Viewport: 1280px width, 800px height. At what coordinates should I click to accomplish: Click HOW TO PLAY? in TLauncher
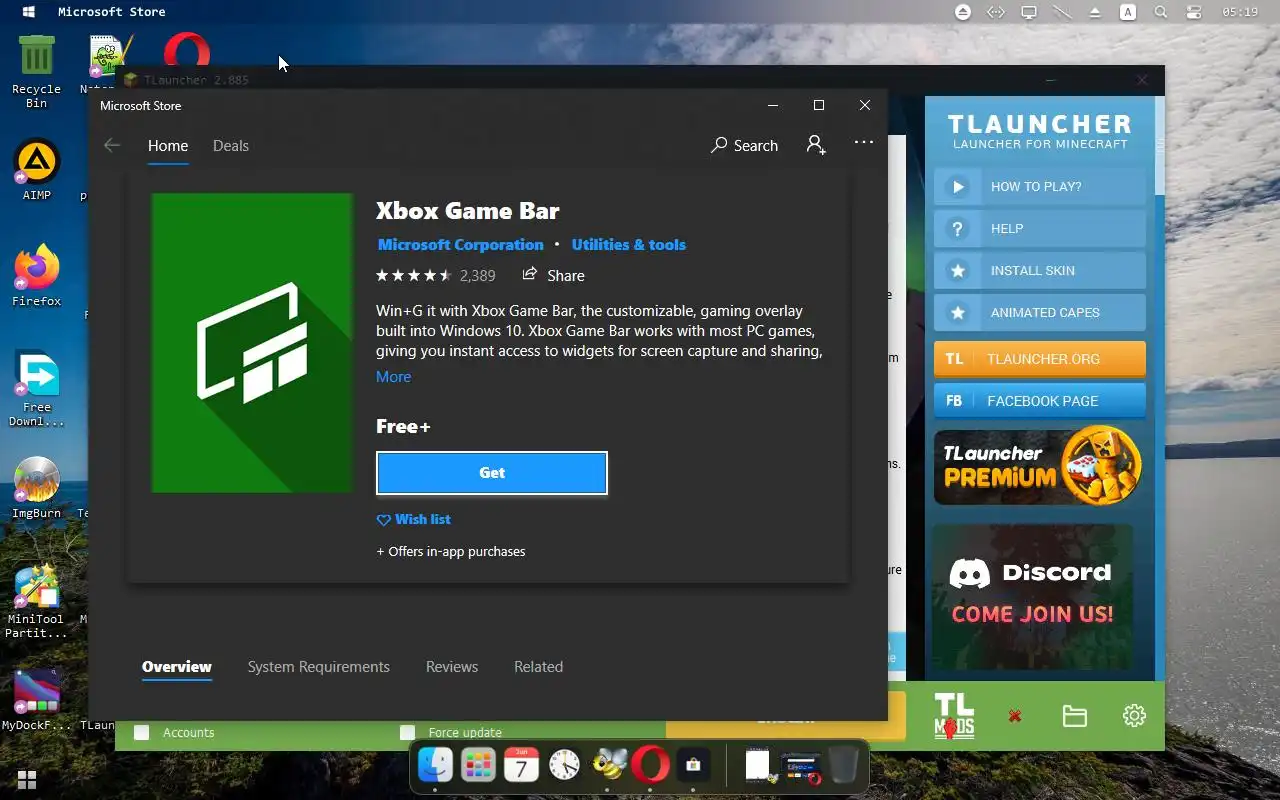coord(1040,186)
